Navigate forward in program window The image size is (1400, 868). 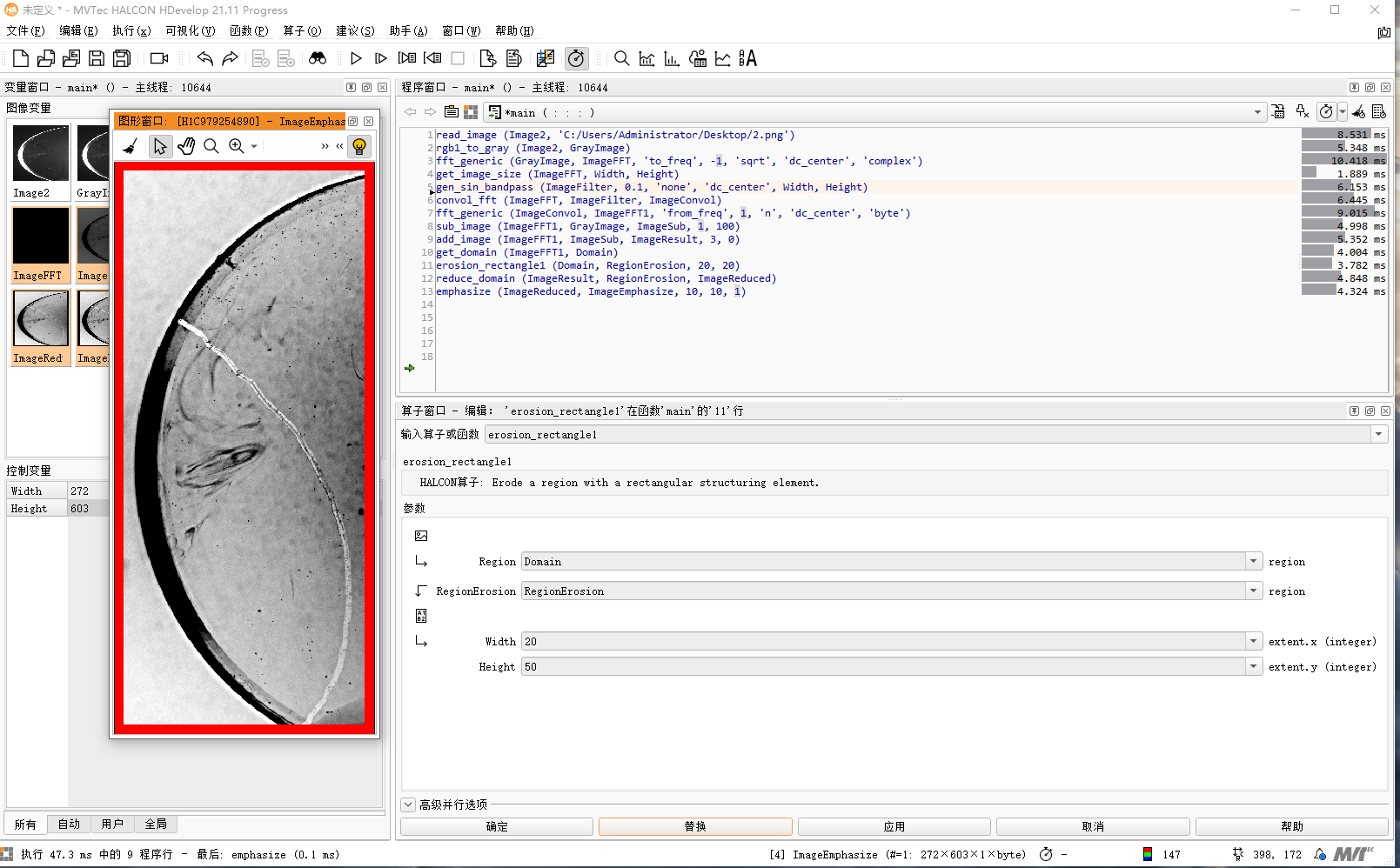point(430,112)
